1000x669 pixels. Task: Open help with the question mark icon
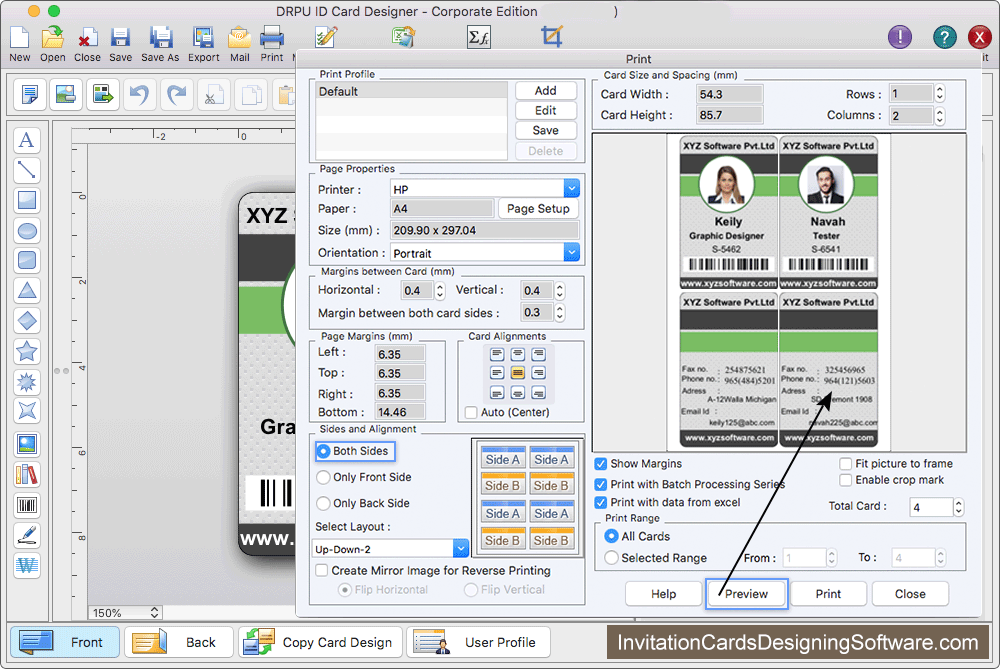945,37
